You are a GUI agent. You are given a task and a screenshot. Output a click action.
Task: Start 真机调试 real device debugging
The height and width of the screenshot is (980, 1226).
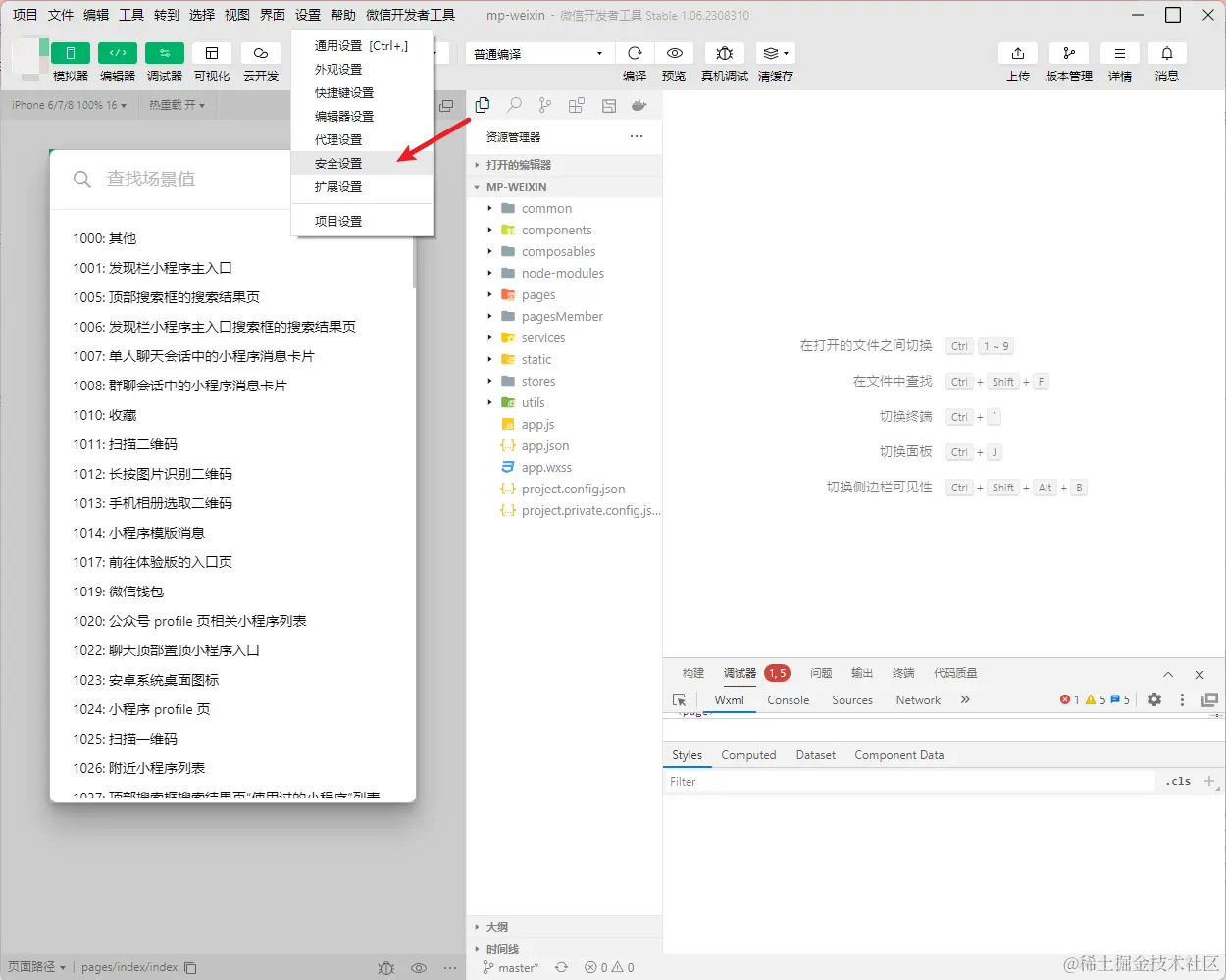click(725, 53)
